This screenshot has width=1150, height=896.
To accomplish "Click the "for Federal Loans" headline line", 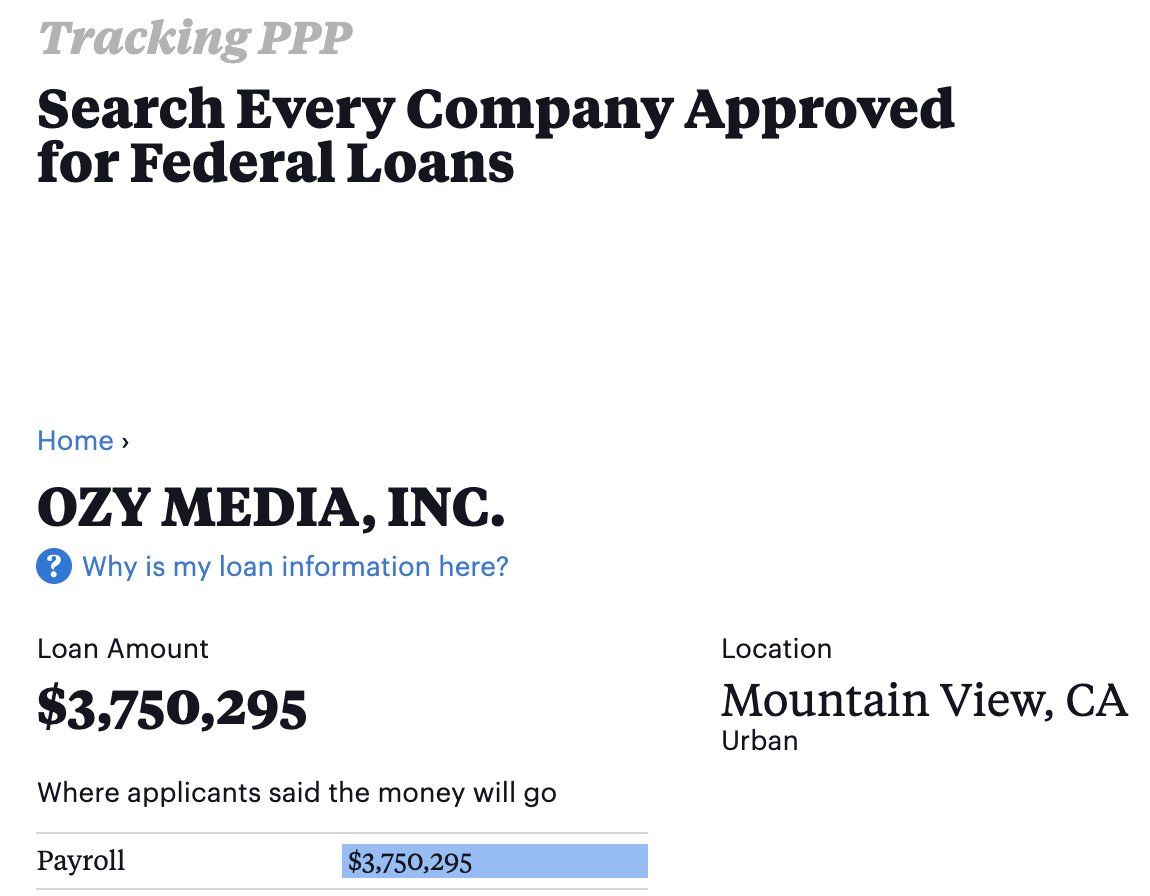I will pyautogui.click(x=275, y=163).
